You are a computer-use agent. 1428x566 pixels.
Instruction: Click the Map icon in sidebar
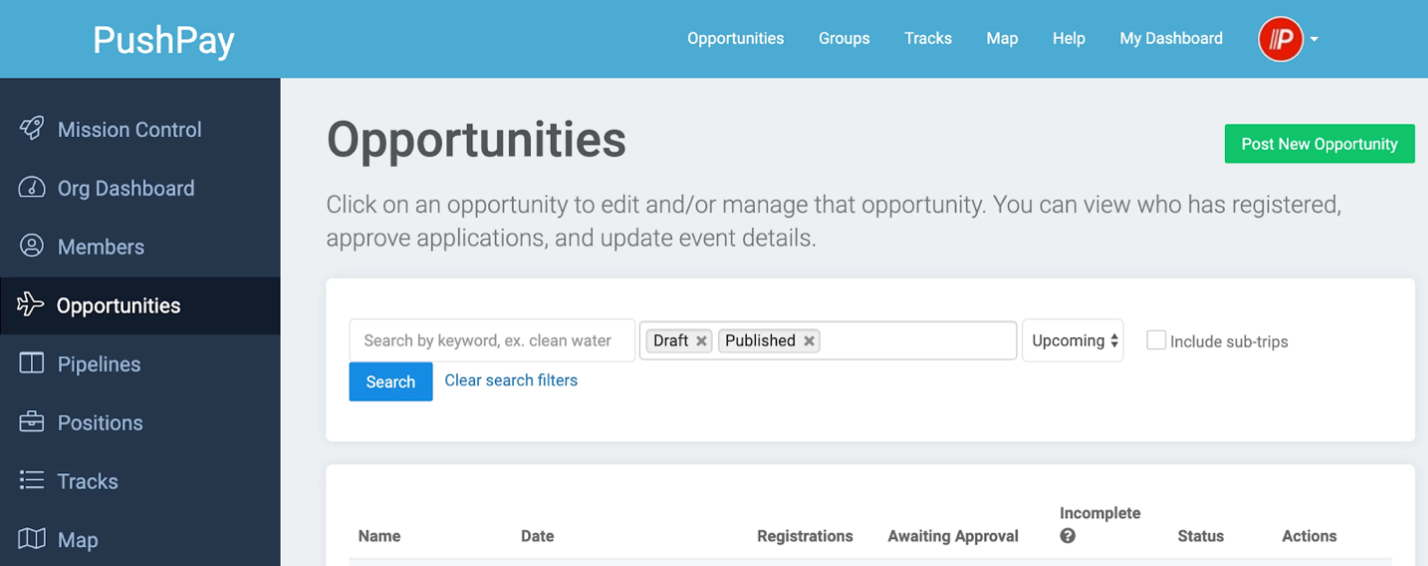point(32,539)
